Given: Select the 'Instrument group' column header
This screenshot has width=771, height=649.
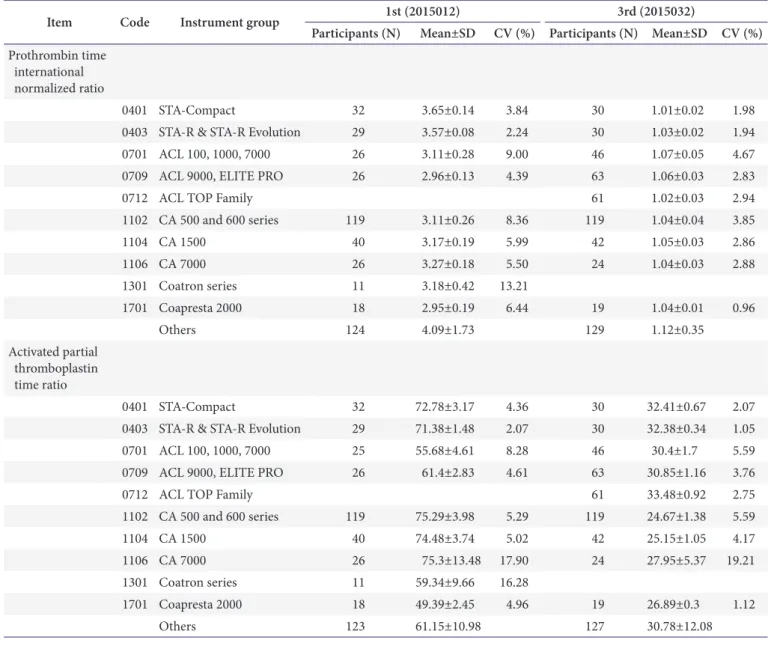Looking at the screenshot, I should click(230, 23).
